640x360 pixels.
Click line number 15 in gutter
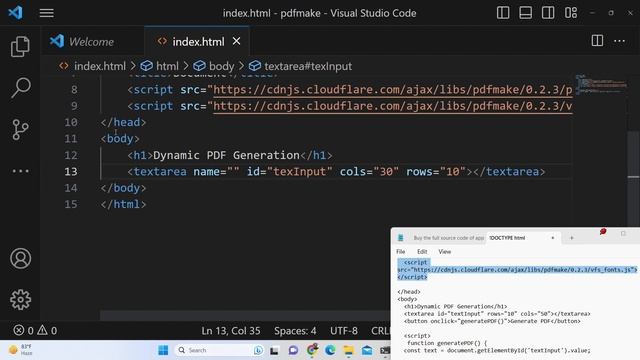71,204
